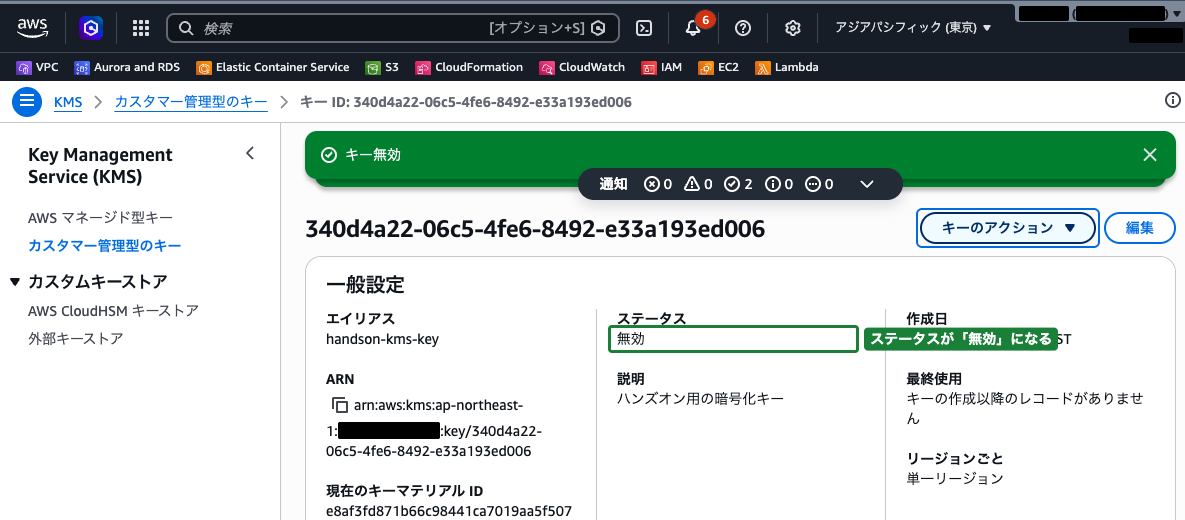Click the 編集 button
Screen dimensions: 1185x520
click(x=1140, y=228)
